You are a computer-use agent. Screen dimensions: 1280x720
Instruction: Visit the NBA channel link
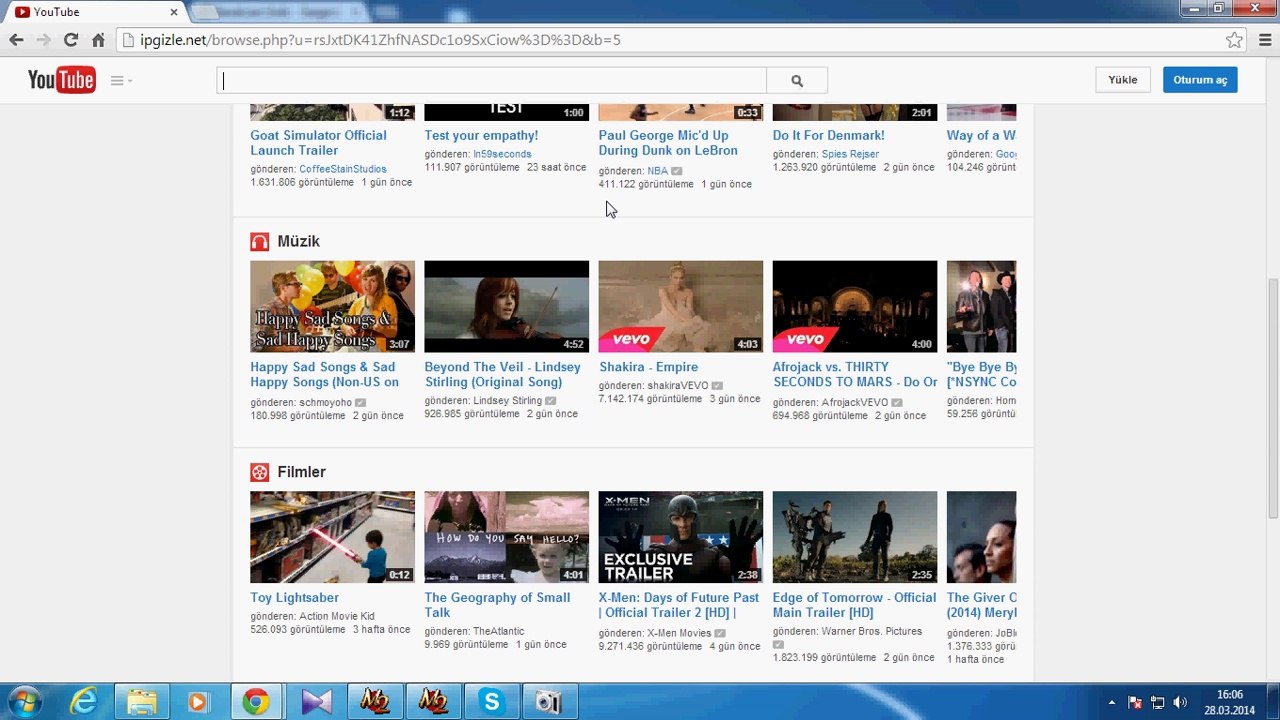657,171
